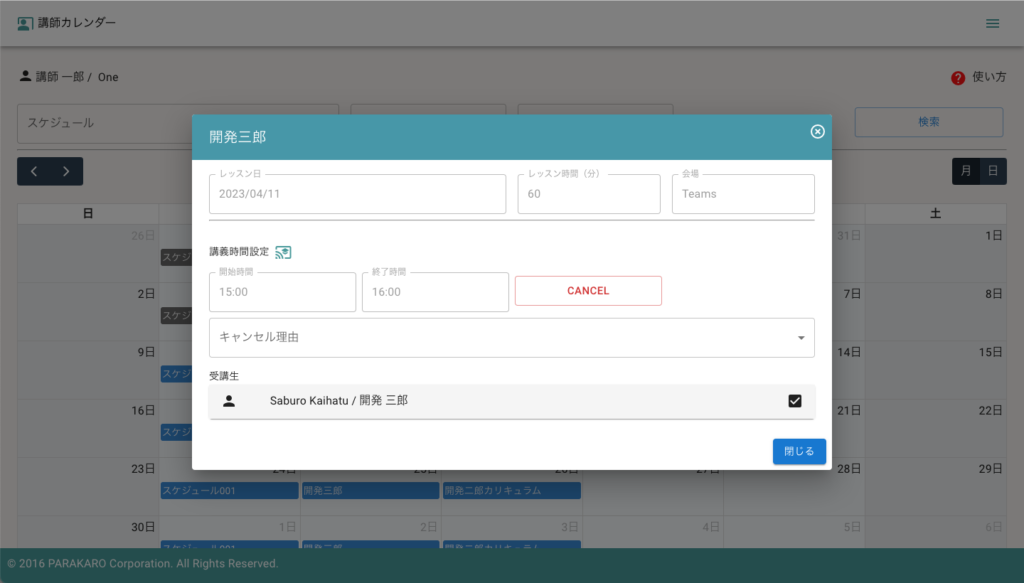Open the hamburger menu in the header

(992, 23)
